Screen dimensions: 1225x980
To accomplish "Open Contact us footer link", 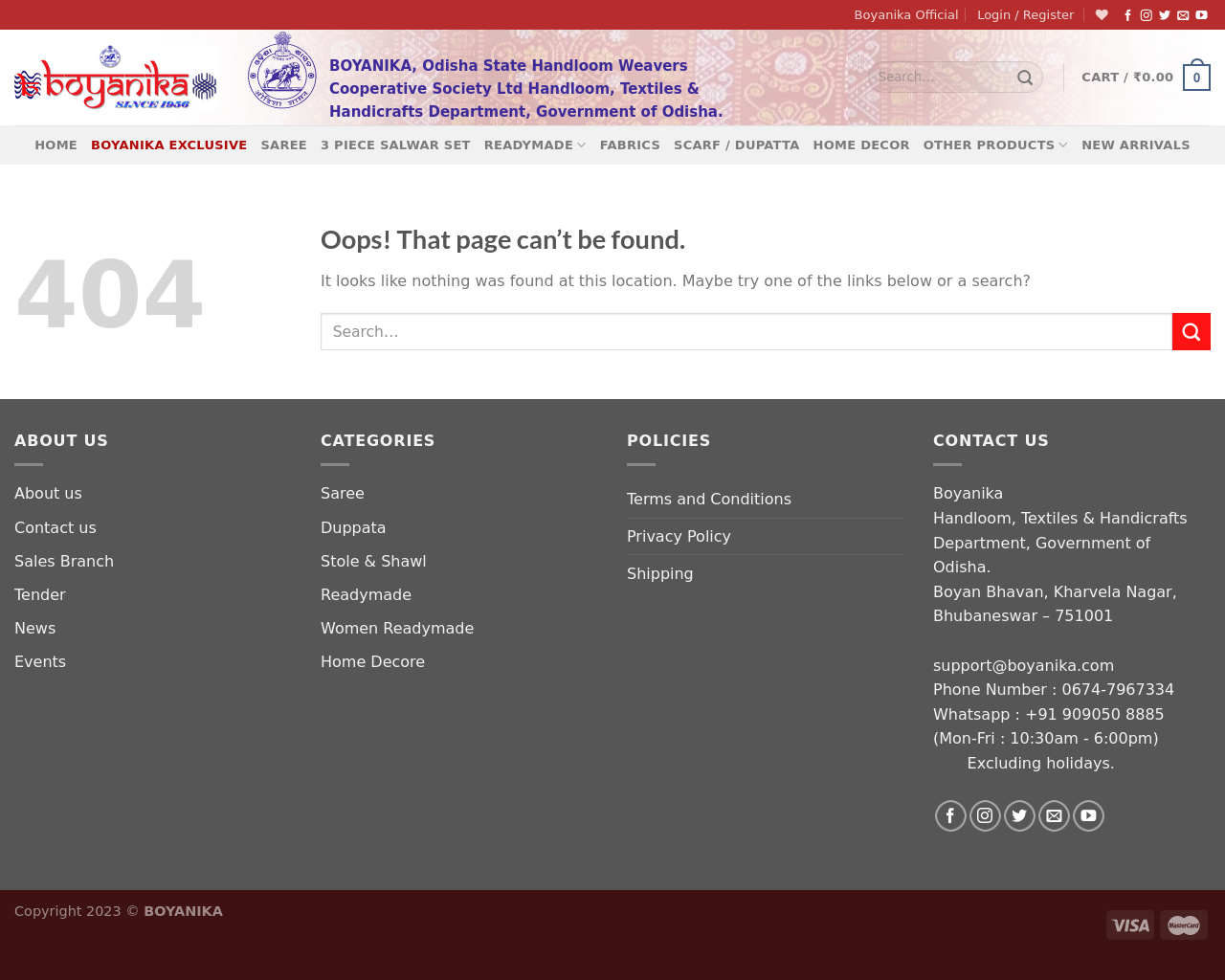I will 56,528.
